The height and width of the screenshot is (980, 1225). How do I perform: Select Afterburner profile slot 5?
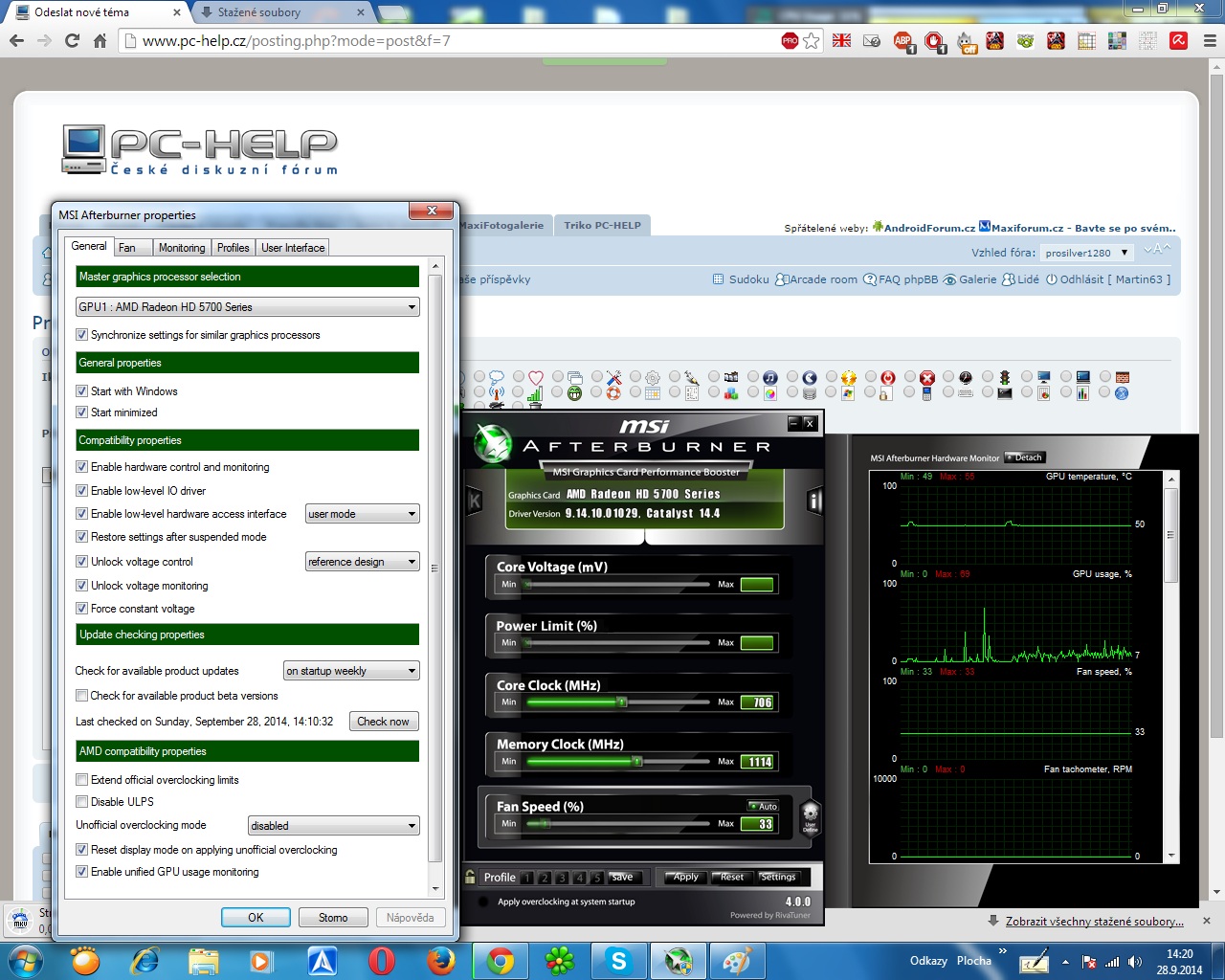tap(597, 878)
